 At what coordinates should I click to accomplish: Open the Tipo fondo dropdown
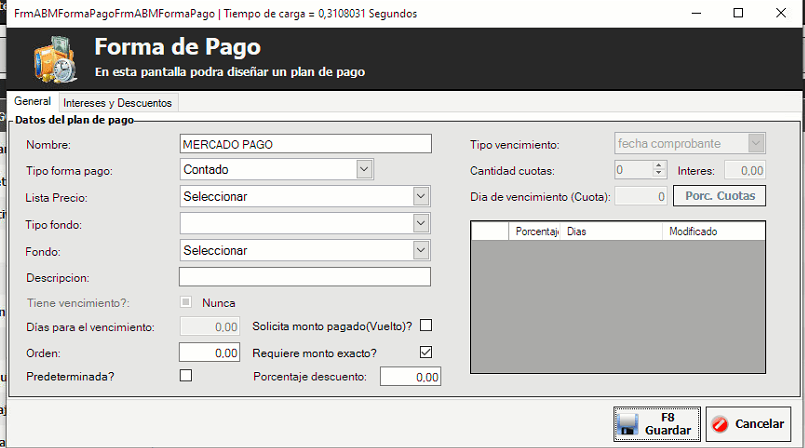pos(420,223)
